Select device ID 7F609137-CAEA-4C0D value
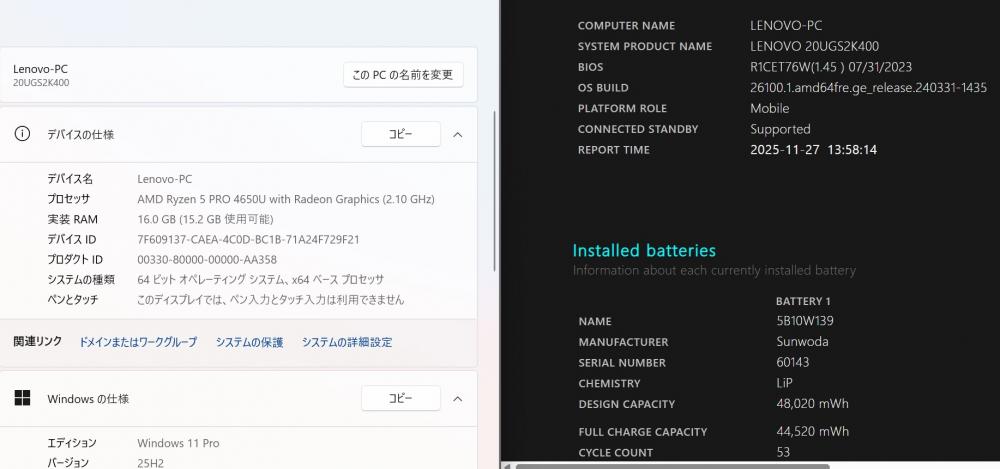Screen dimensions: 1000x469 [x=248, y=239]
